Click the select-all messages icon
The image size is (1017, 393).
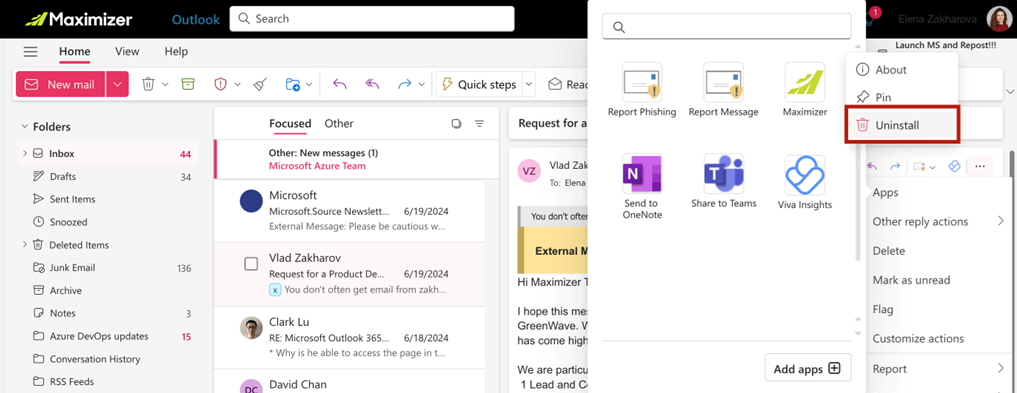click(457, 124)
